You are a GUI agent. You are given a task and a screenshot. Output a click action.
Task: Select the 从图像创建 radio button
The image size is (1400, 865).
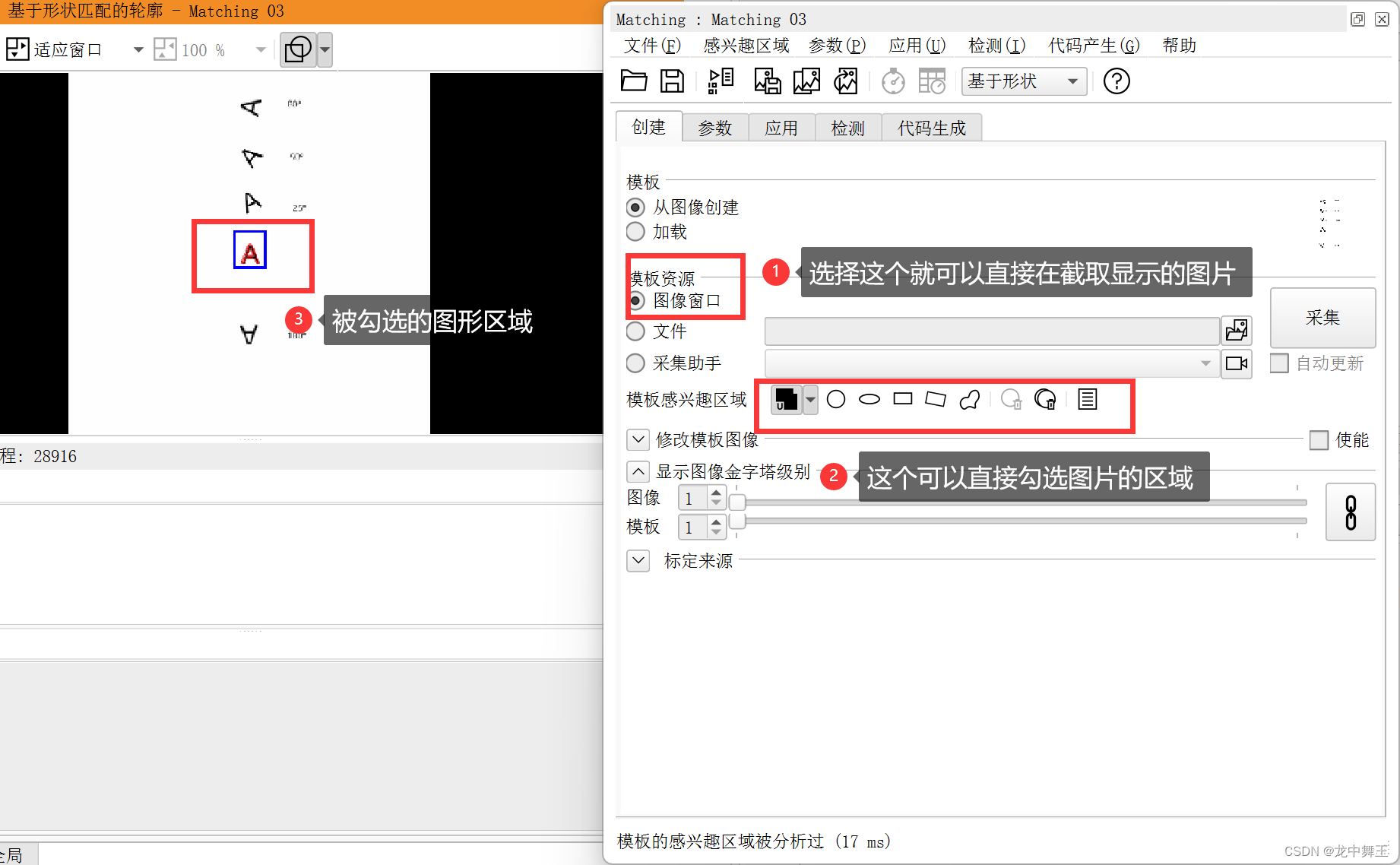[635, 208]
